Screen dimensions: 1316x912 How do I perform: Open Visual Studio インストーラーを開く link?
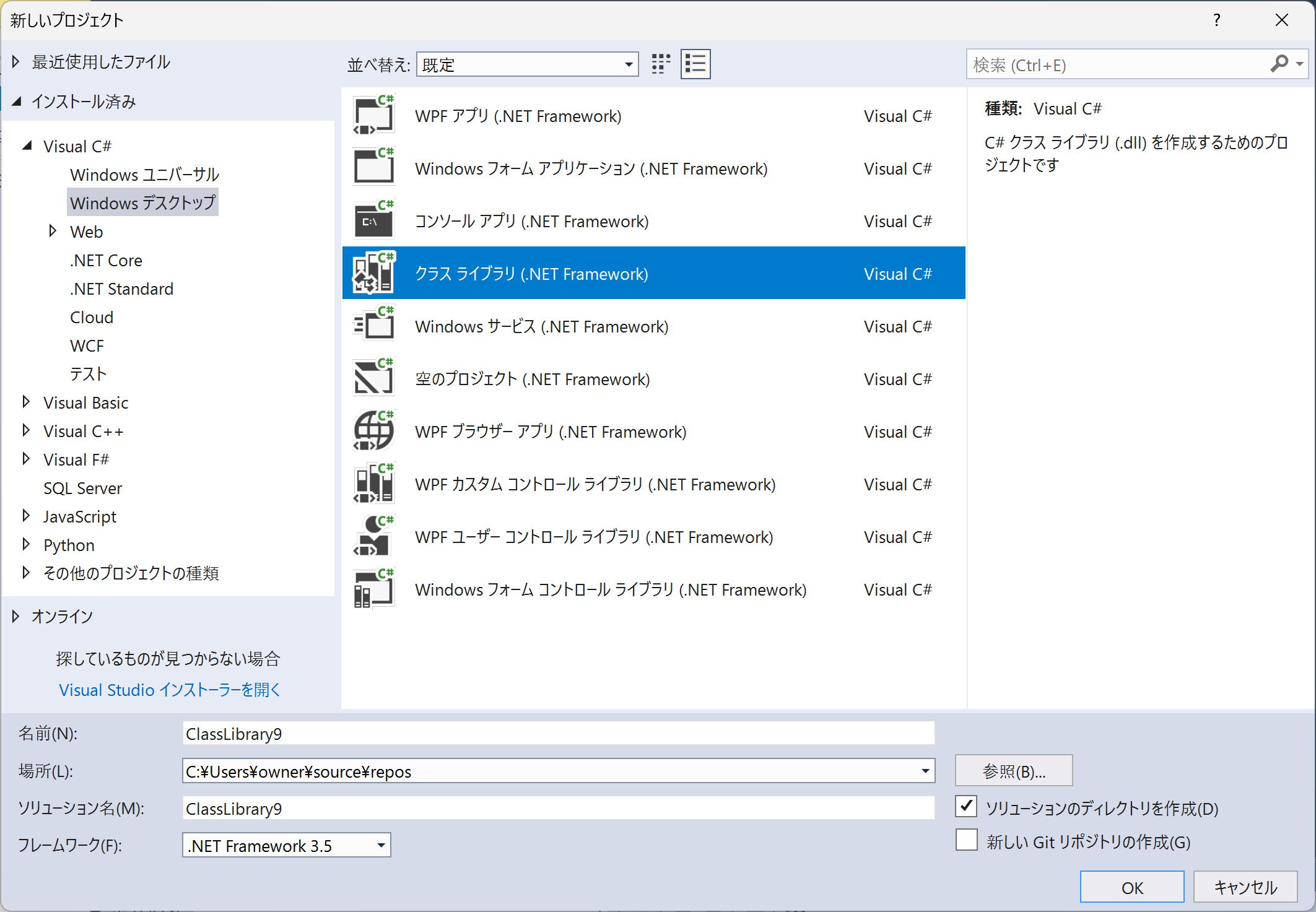click(x=170, y=690)
